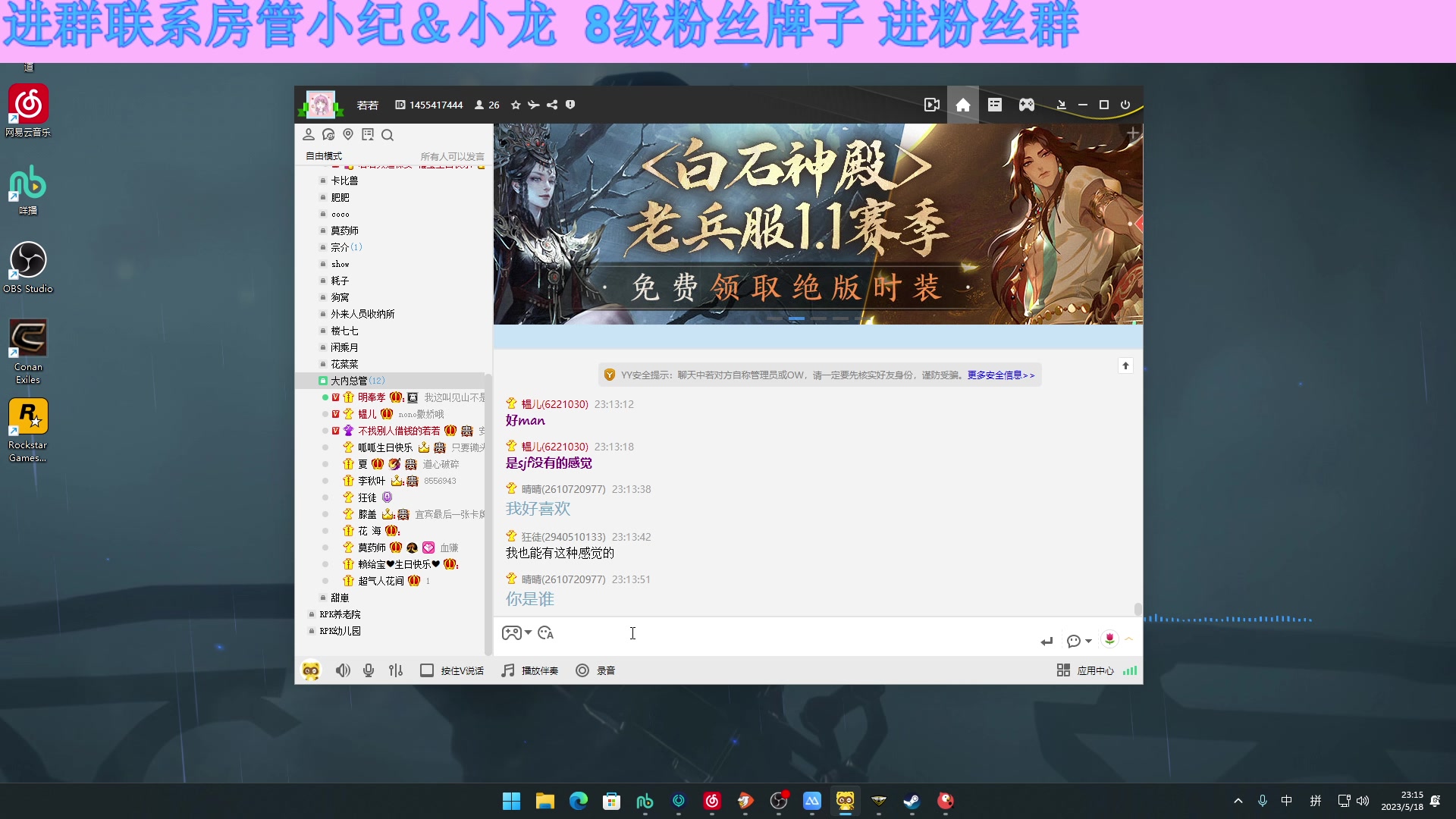Select the 莫药师 sub-channel
Screen dimensions: 1456x819
pyautogui.click(x=344, y=231)
